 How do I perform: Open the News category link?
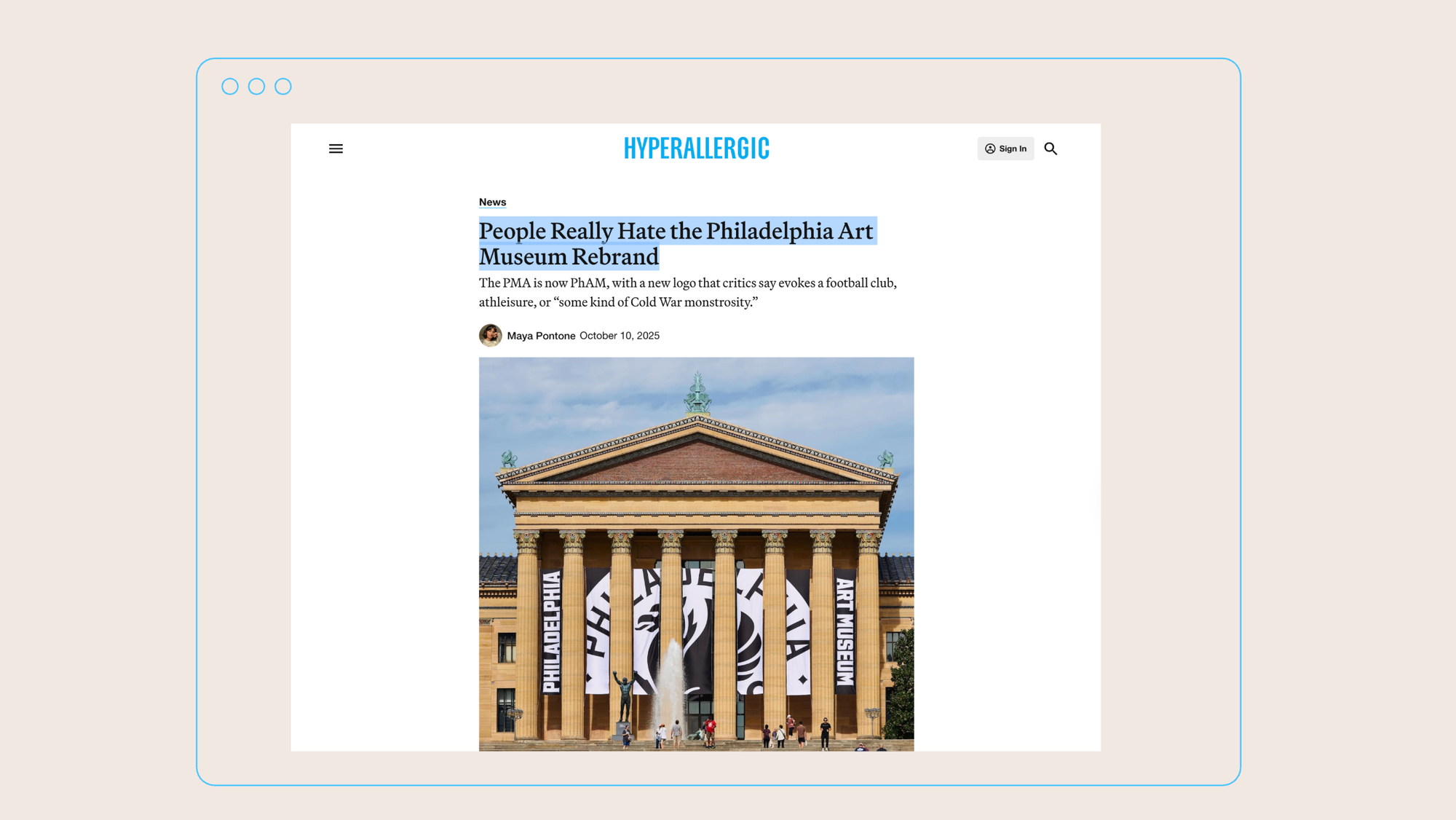coord(492,202)
